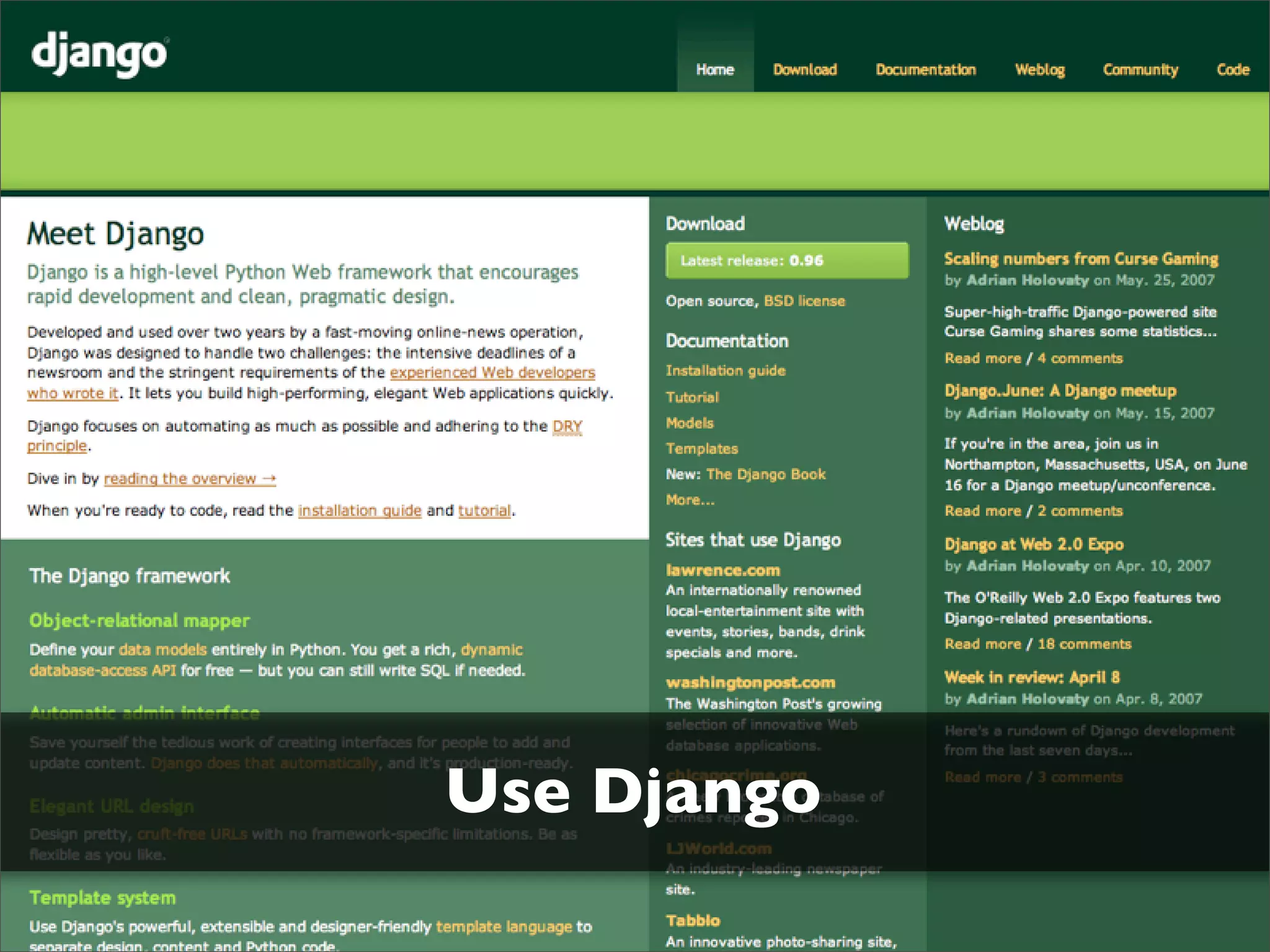The height and width of the screenshot is (952, 1270).
Task: Visit the lawrence.com site link
Action: pyautogui.click(x=722, y=570)
